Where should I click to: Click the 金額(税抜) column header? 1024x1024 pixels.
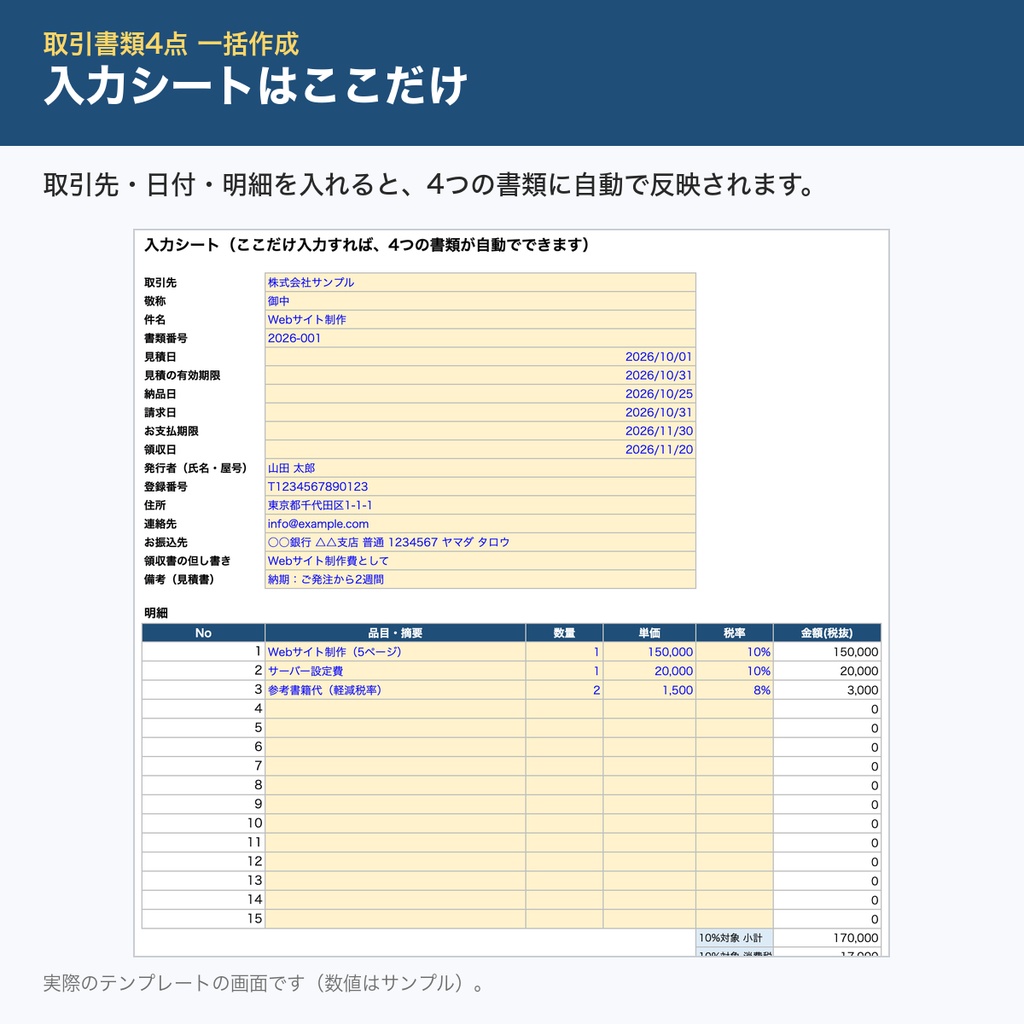[827, 633]
